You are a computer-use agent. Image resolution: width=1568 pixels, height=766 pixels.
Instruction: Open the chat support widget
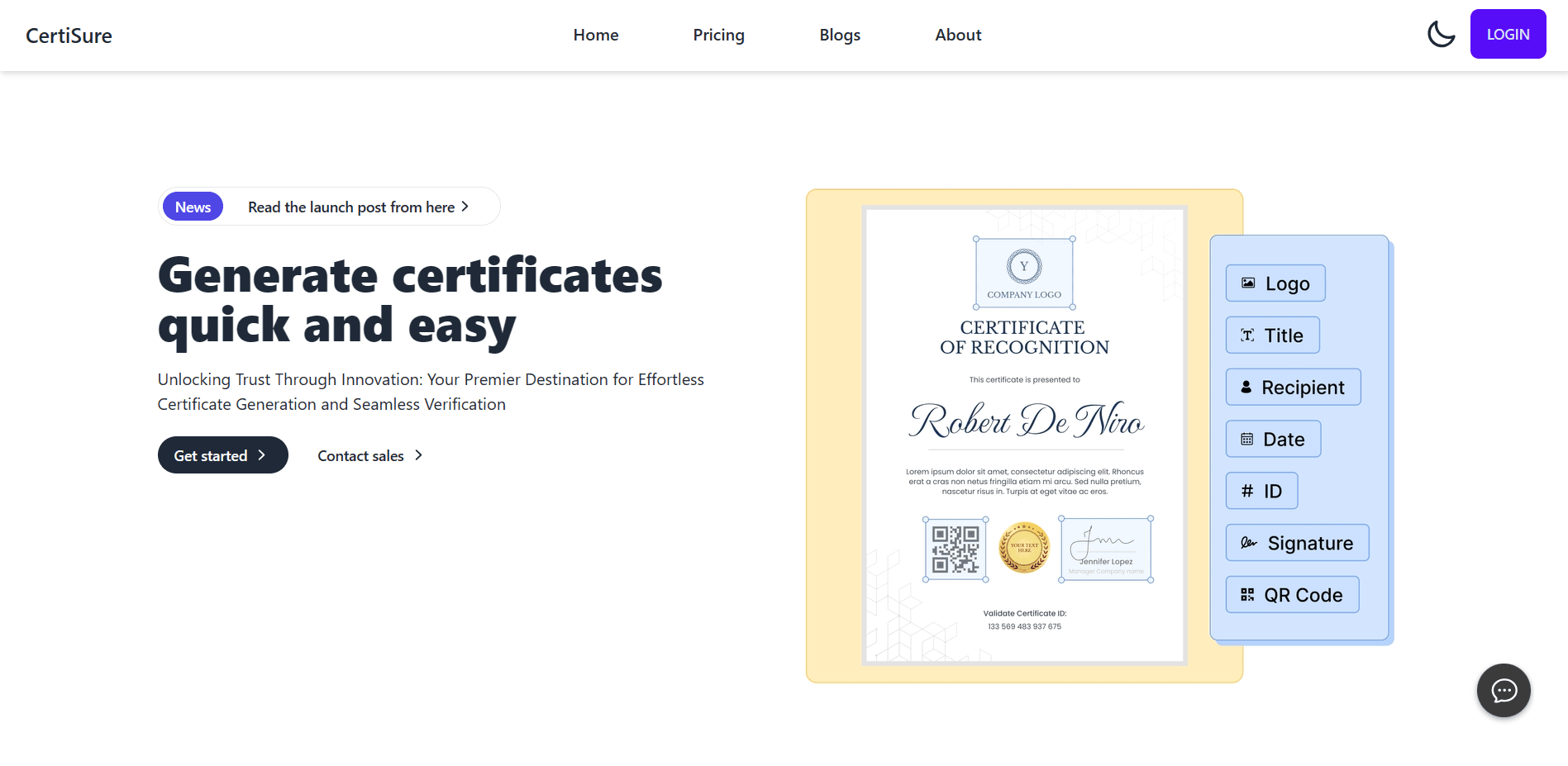coord(1503,690)
